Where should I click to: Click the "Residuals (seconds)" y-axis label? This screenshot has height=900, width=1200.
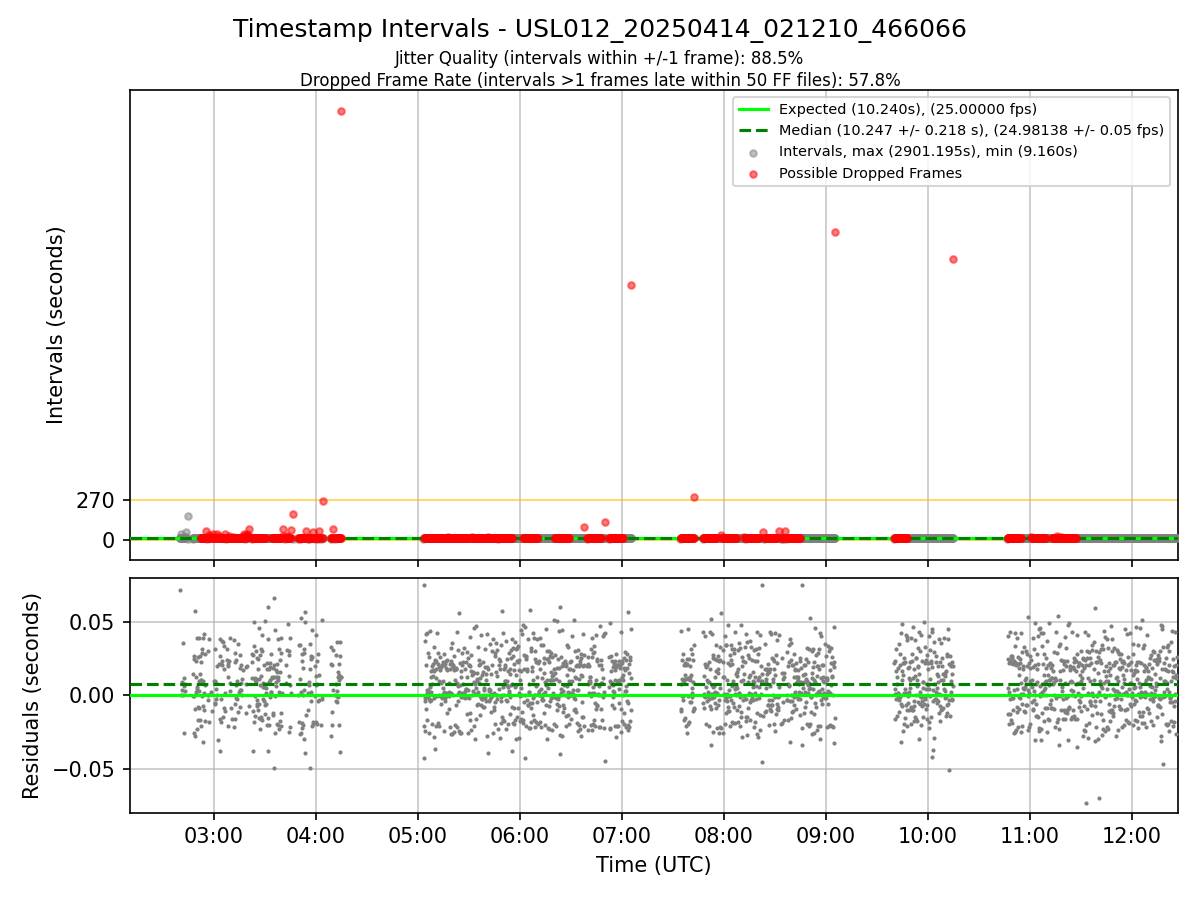pyautogui.click(x=32, y=696)
